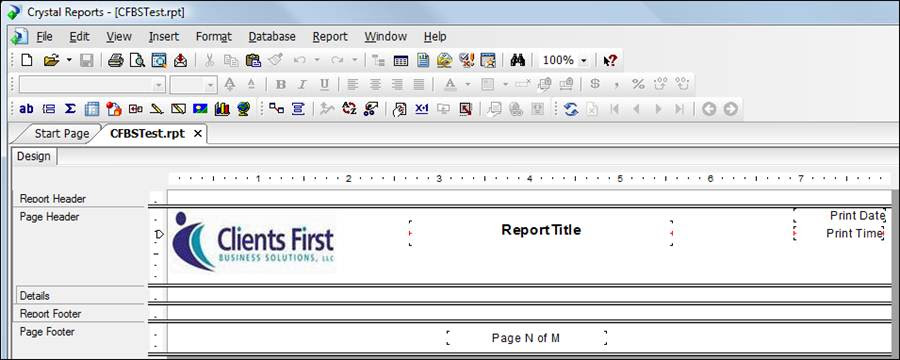This screenshot has width=900, height=360.
Task: Insert a cross-tab grid icon
Action: 92,109
